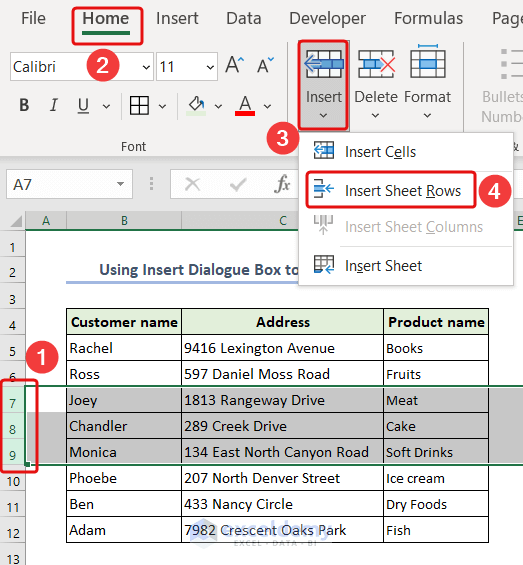The height and width of the screenshot is (565, 523).
Task: Select the cell containing Phoebe
Action: [x=124, y=478]
